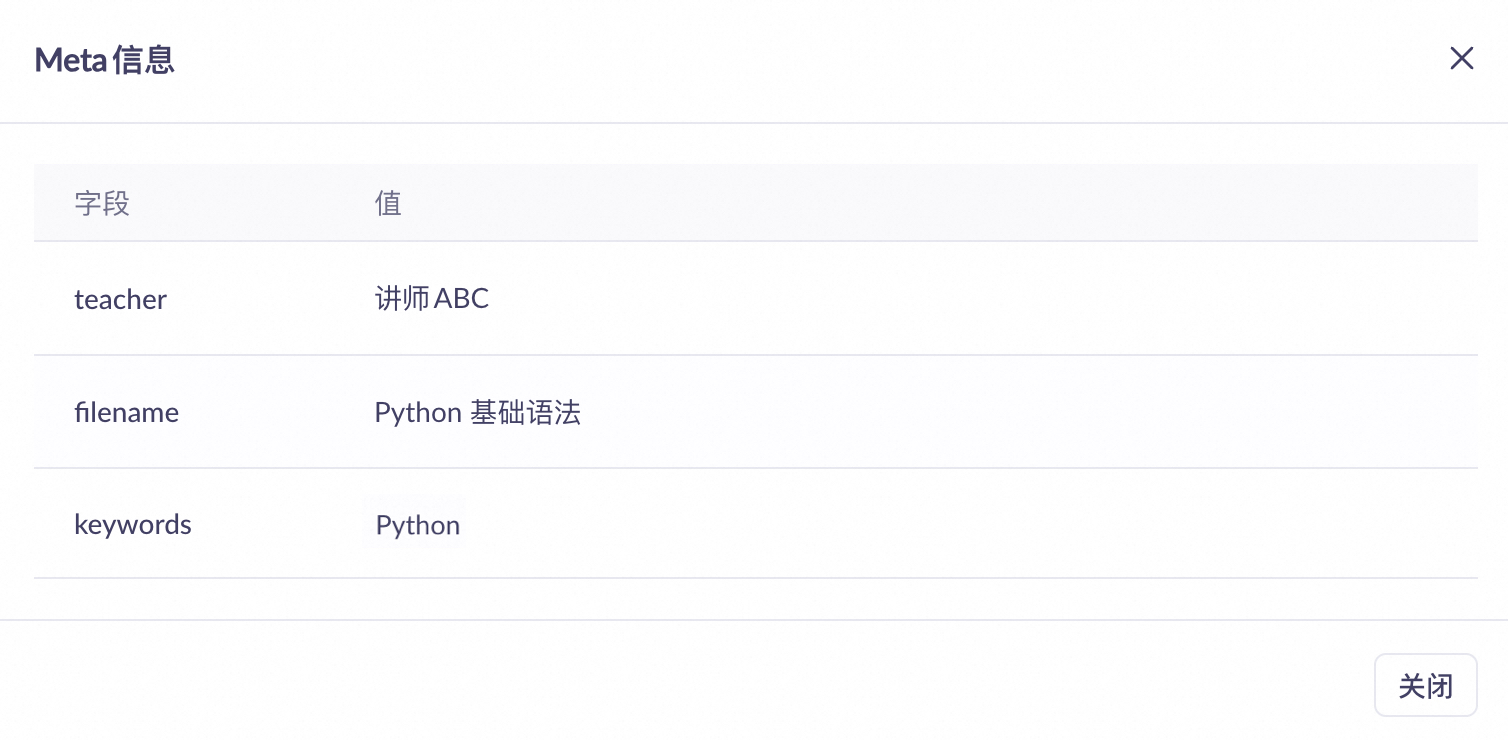Click the word Python in filename value
1508x740 pixels.
(417, 412)
